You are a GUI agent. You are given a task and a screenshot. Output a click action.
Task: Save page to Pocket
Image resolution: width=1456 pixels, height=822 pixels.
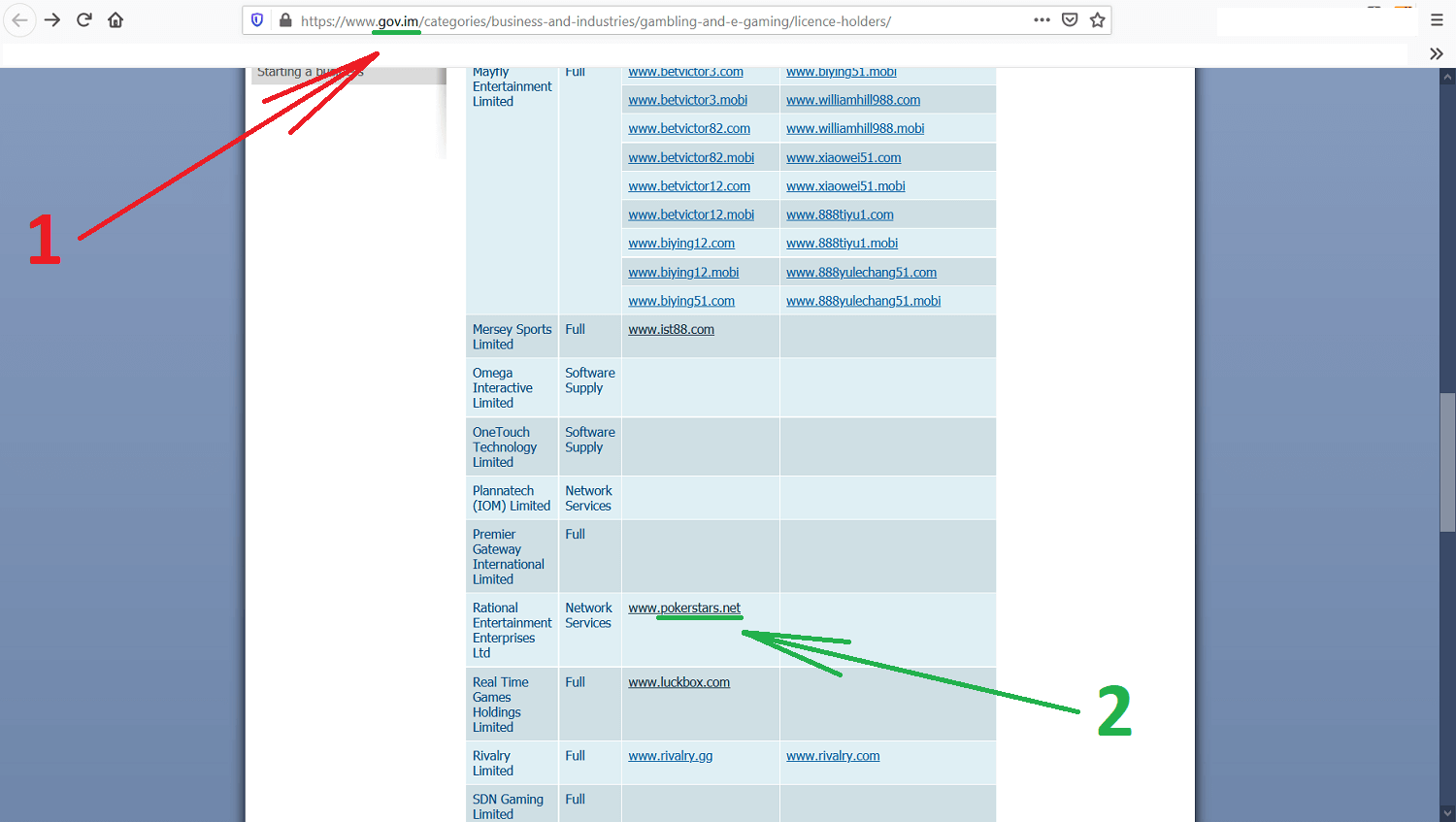pos(1070,20)
